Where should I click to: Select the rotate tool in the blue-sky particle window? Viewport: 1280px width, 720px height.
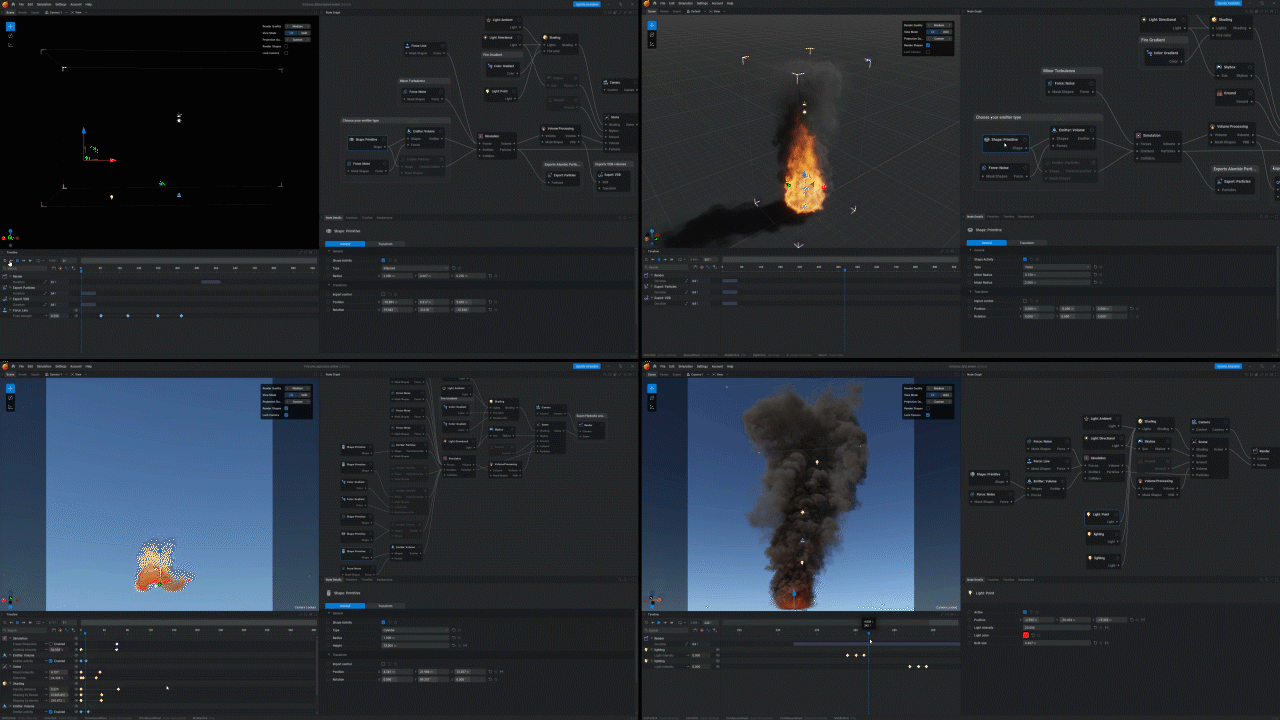tap(11, 397)
